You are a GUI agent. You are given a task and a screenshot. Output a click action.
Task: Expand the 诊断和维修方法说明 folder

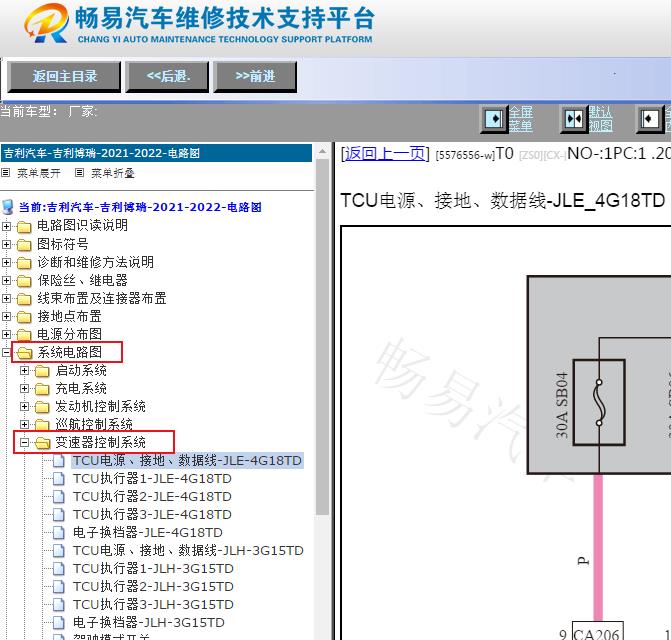6,262
